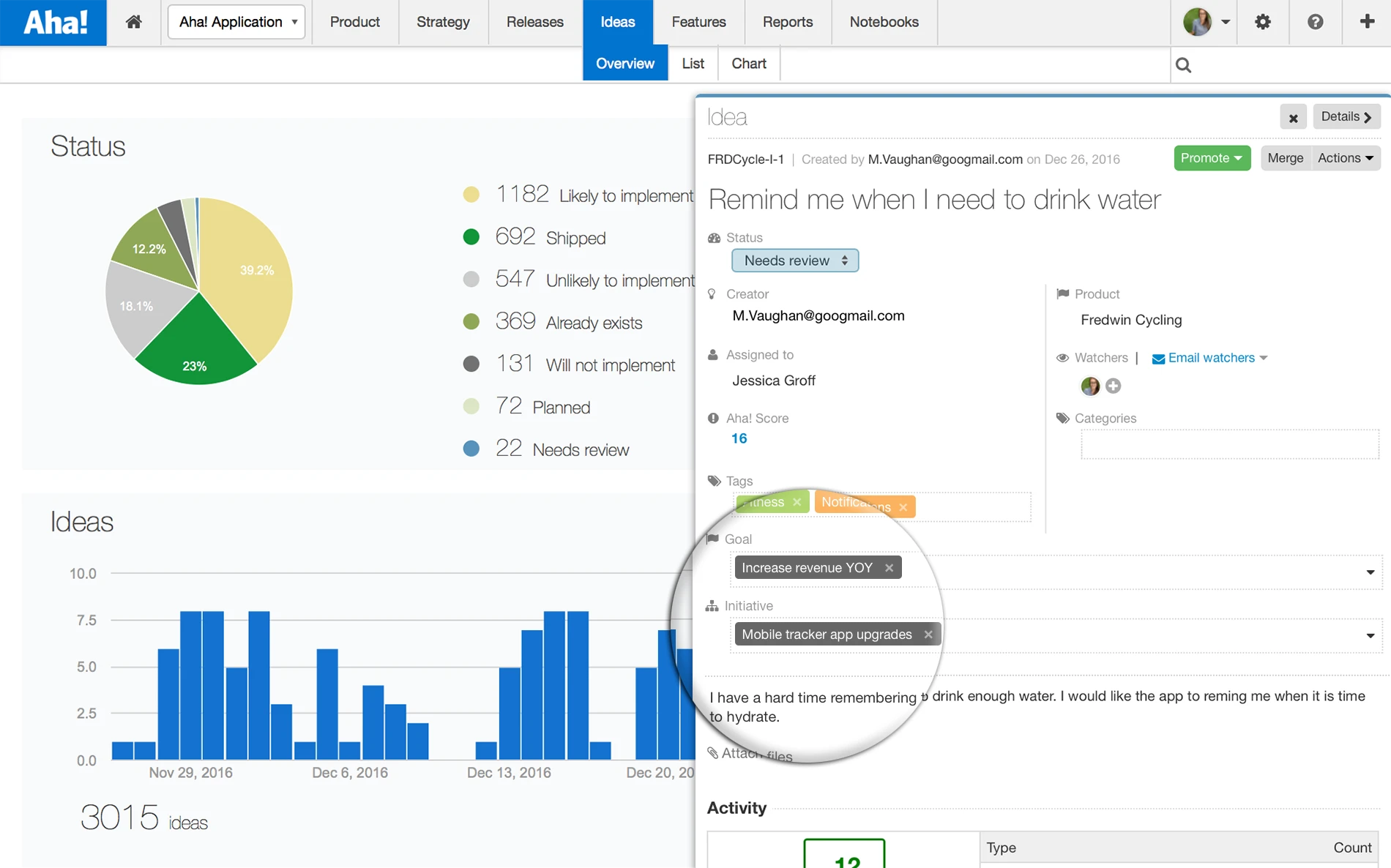Viewport: 1391px width, 868px height.
Task: Click the Status dashboard icon
Action: (714, 238)
